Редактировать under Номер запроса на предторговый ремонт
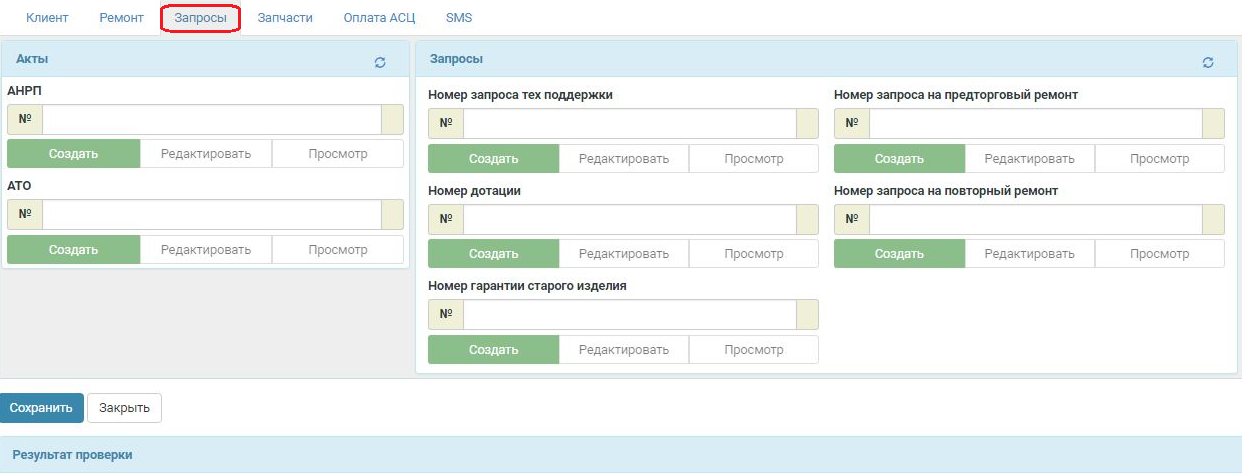The height and width of the screenshot is (474, 1242). pos(1030,159)
